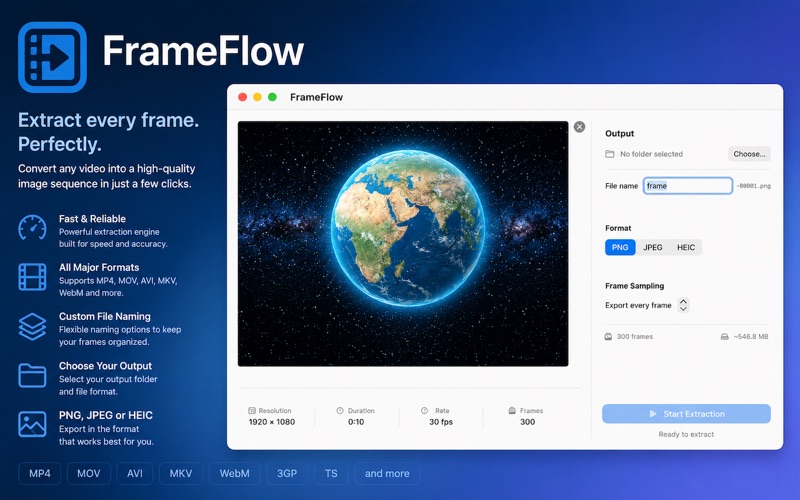Click the stacked layers Custom File Naming icon
Image resolution: width=800 pixels, height=500 pixels.
32,327
